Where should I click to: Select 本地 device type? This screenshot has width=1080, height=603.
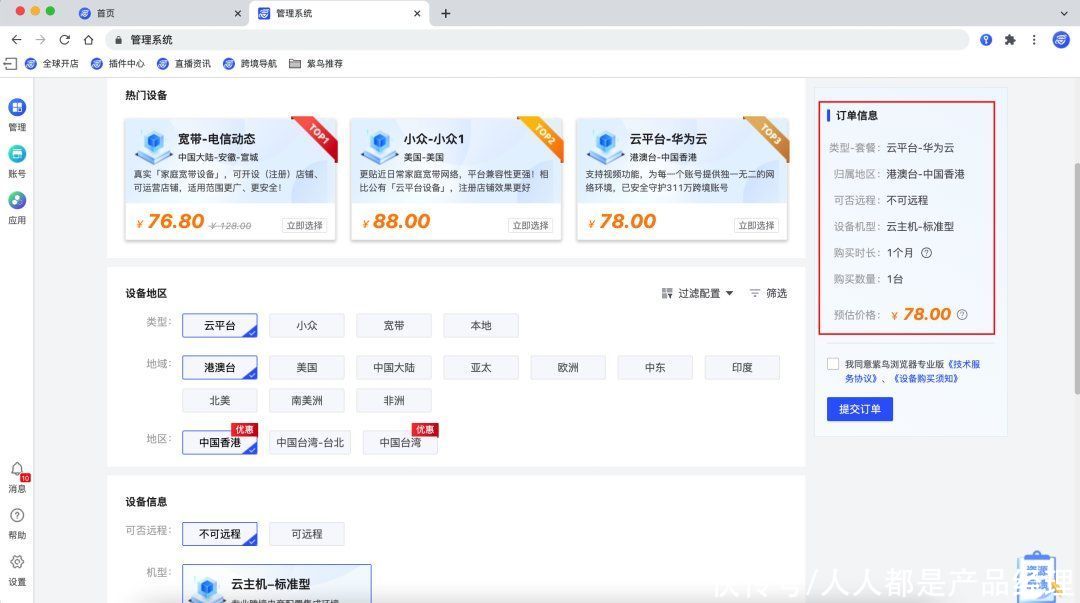481,325
